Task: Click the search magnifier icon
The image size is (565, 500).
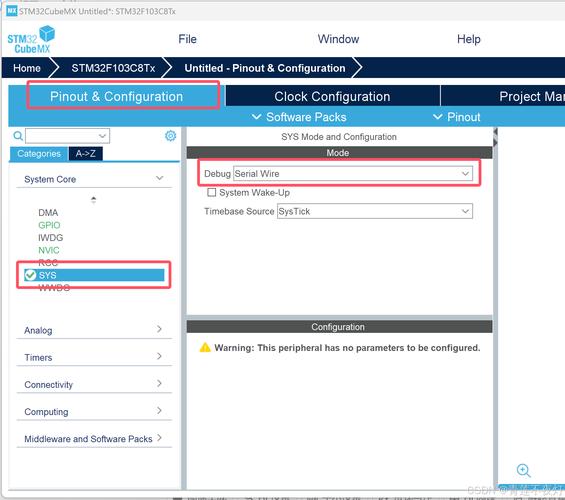Action: tap(18, 136)
